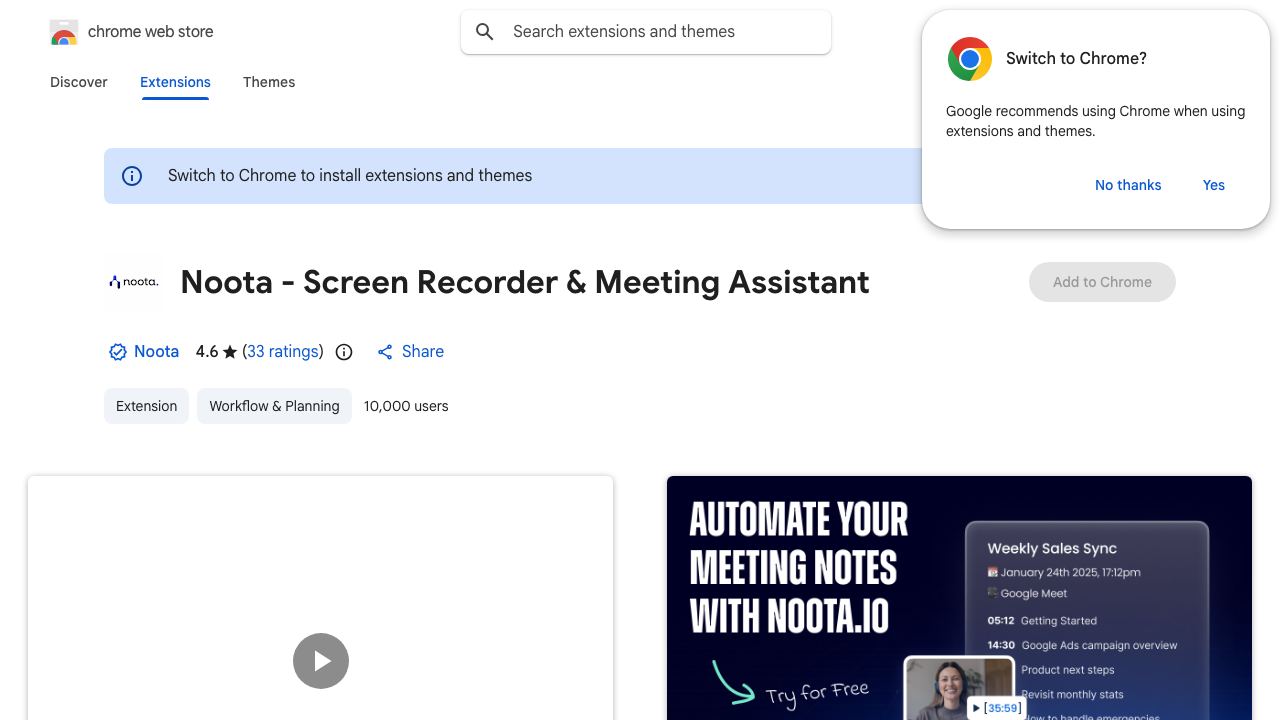Screen dimensions: 1280x720
Task: Click the chrome web store title text
Action: (x=151, y=32)
